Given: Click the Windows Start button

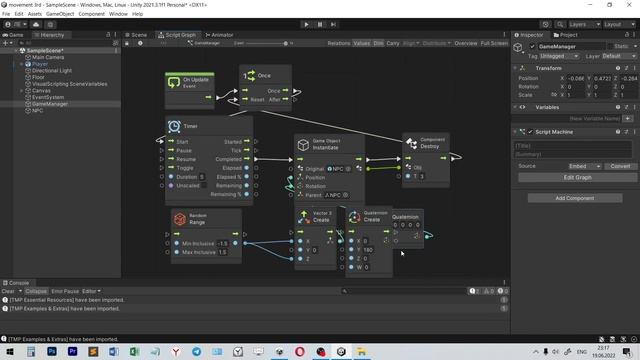Looking at the screenshot, I should pyautogui.click(x=10, y=351).
